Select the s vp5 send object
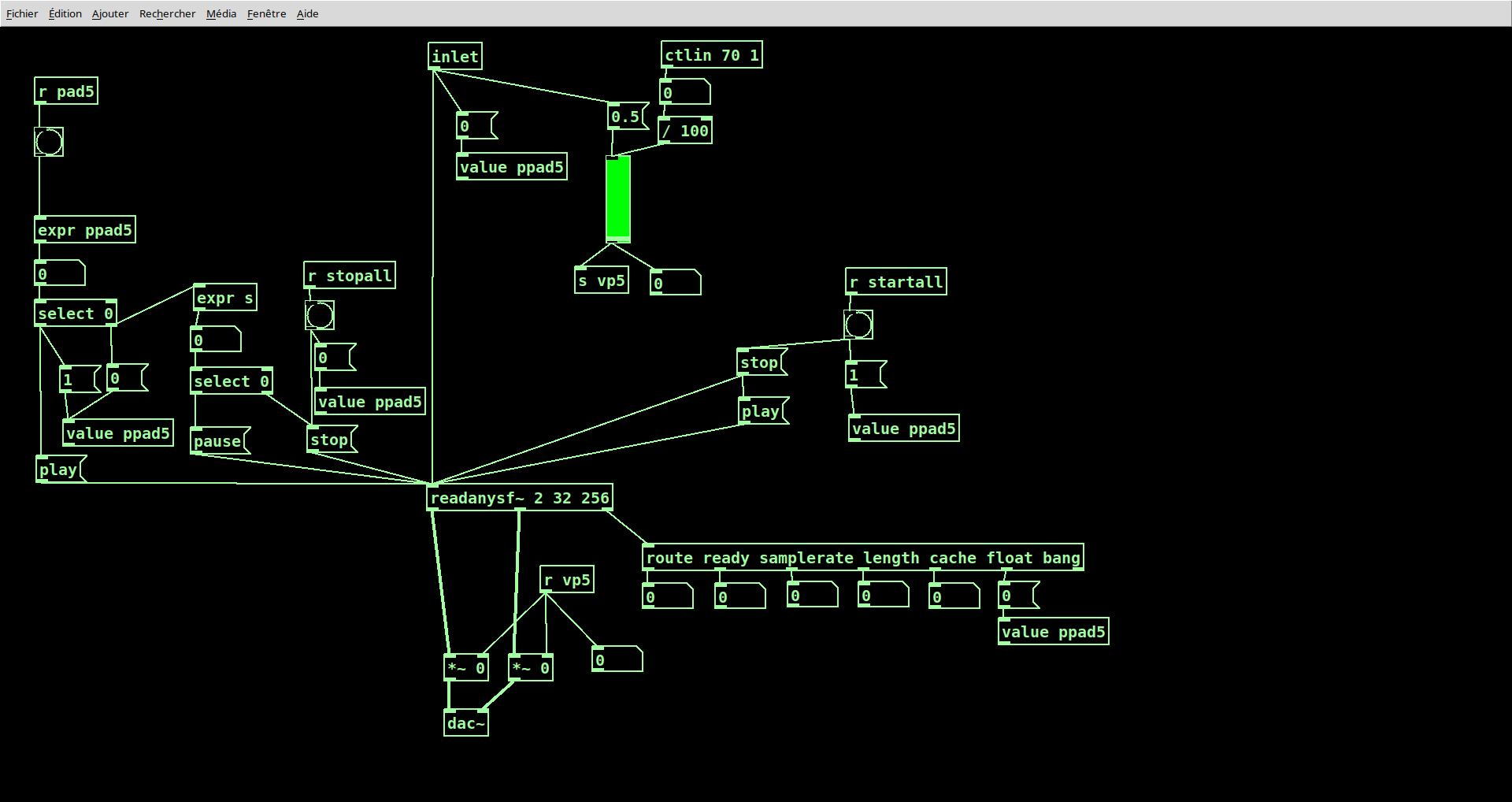1512x802 pixels. (x=602, y=280)
